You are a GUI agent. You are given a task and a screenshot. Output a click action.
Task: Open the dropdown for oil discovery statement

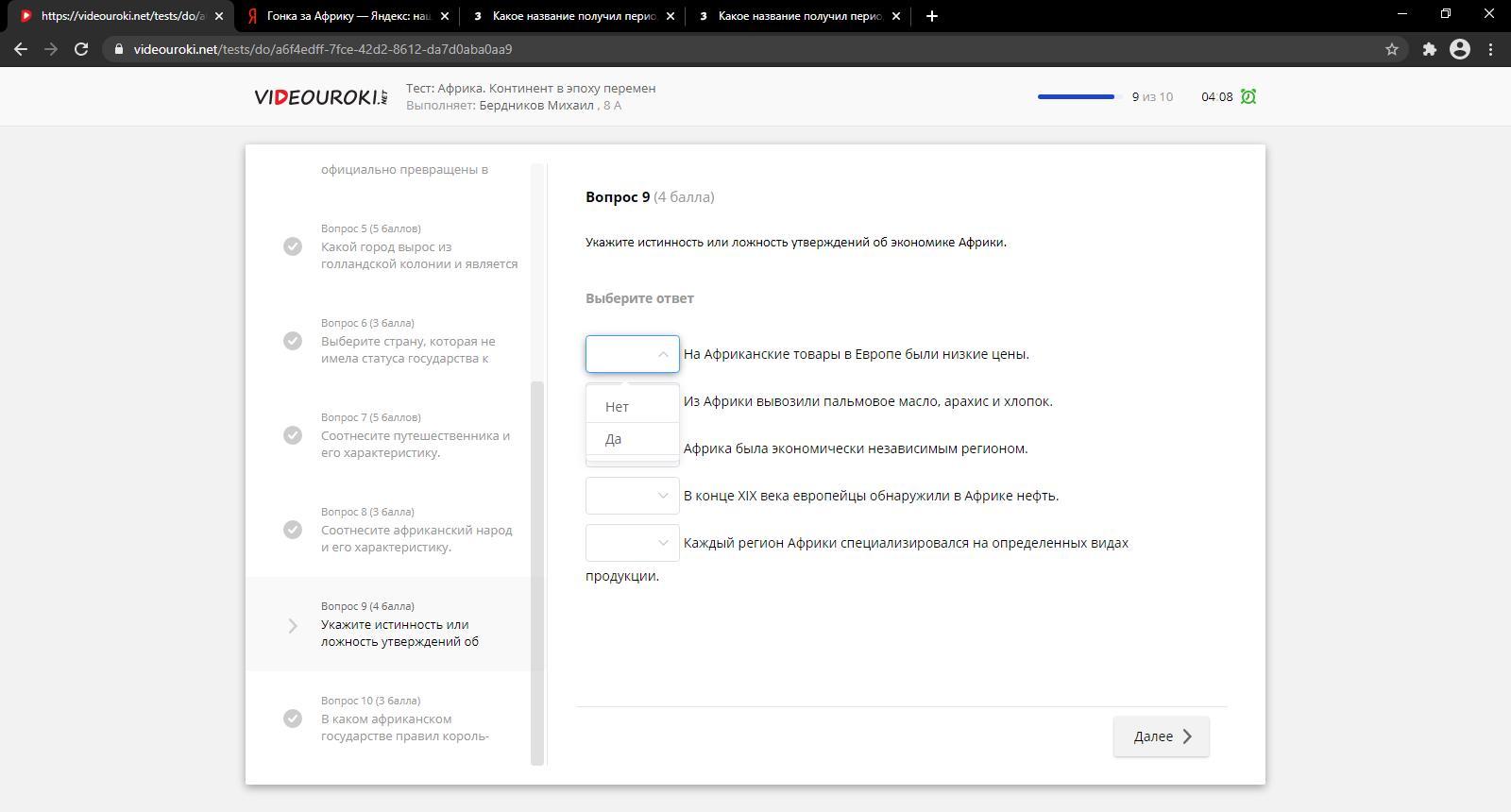tap(632, 496)
